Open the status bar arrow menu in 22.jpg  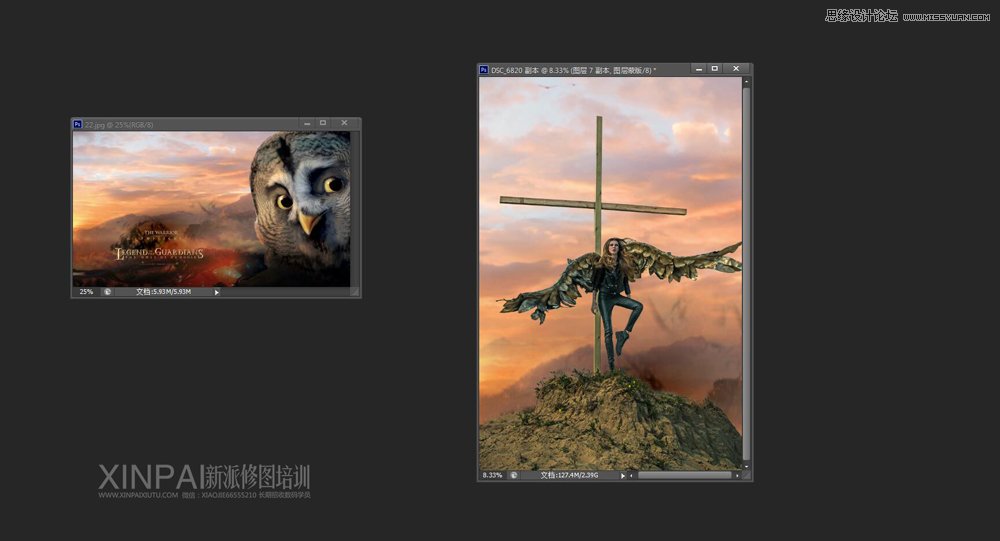click(217, 292)
